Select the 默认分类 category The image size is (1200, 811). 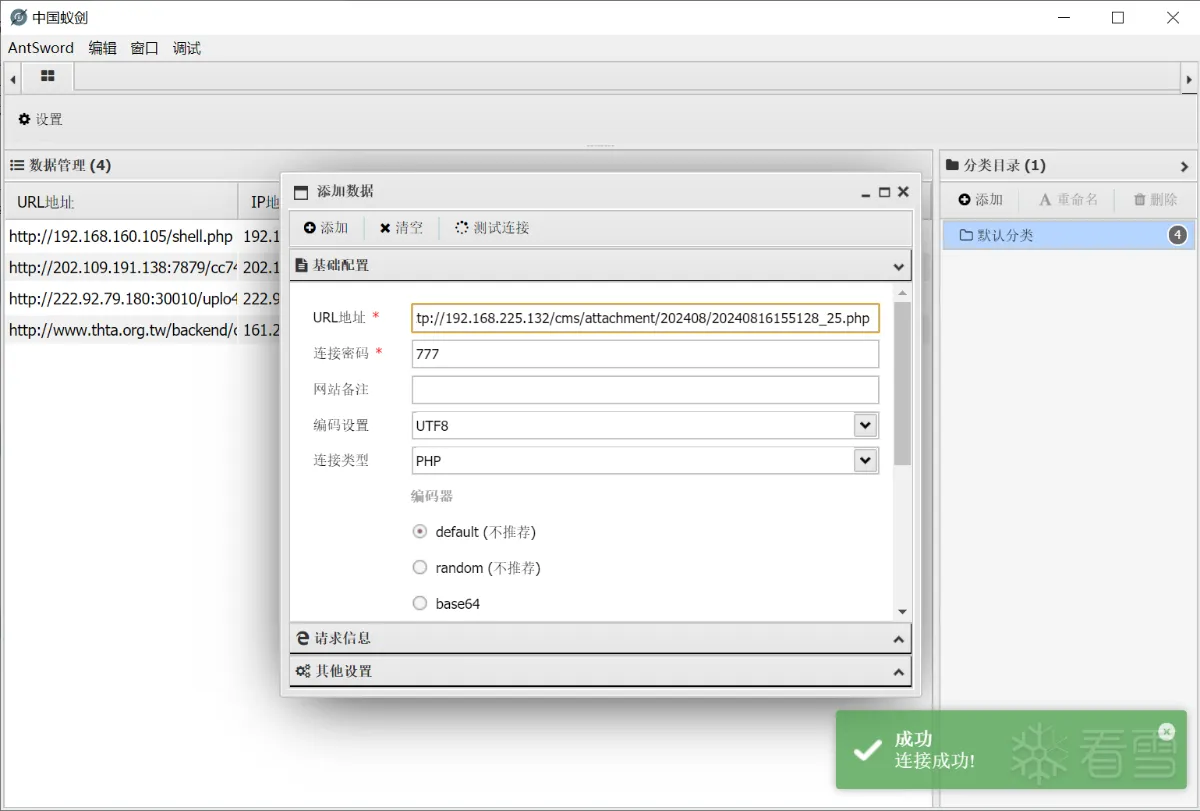1068,235
